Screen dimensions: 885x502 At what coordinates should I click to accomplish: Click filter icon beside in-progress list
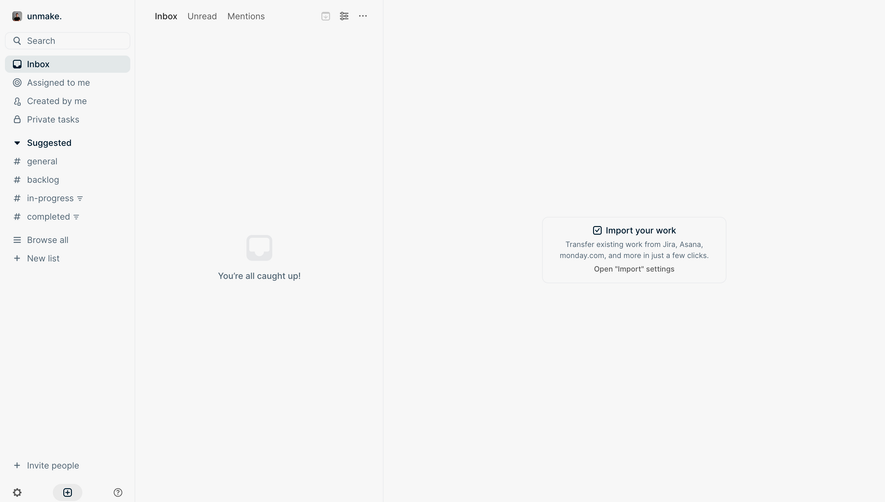click(x=80, y=198)
